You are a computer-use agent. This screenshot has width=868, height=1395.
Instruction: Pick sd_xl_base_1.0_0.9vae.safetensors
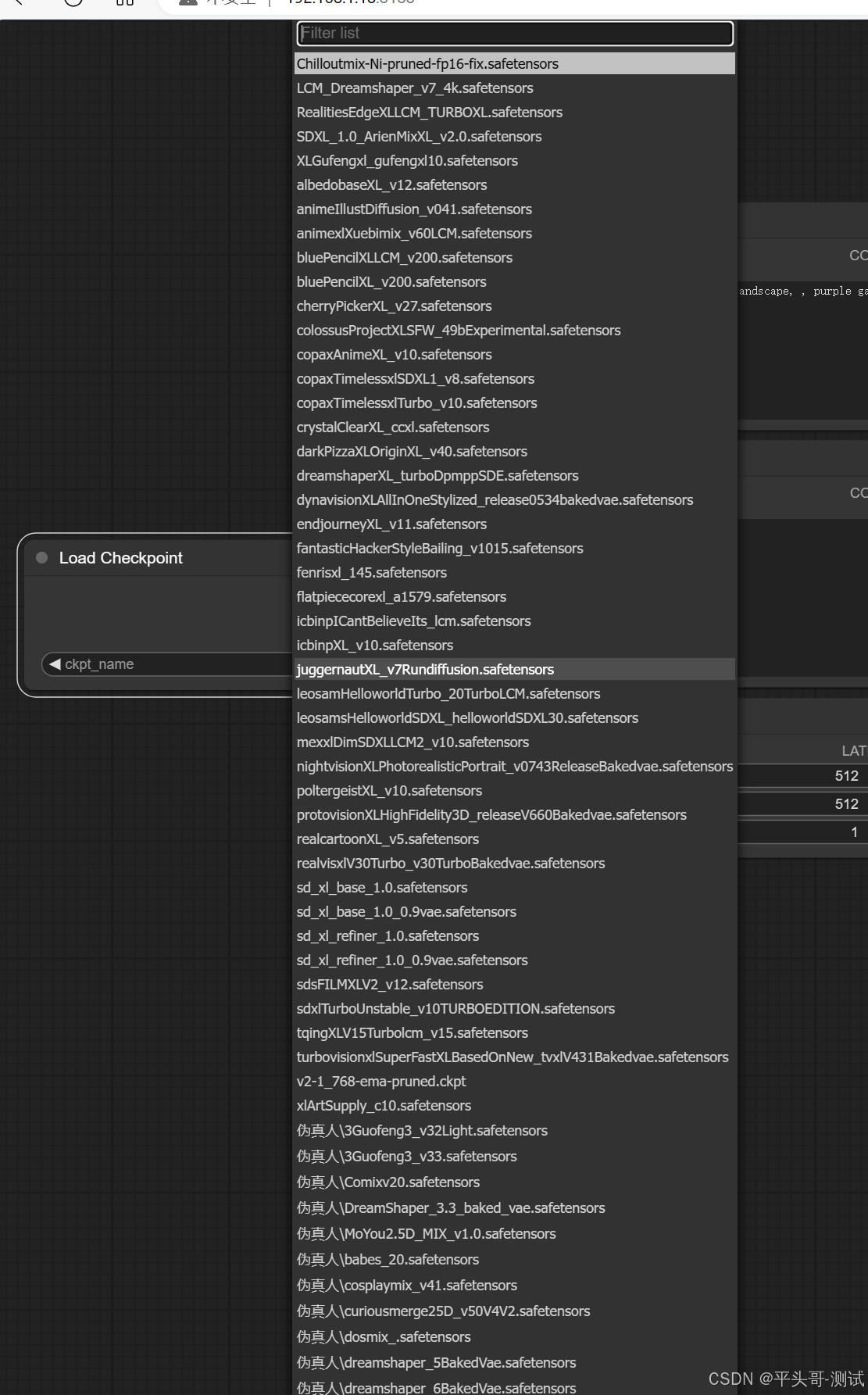click(515, 912)
